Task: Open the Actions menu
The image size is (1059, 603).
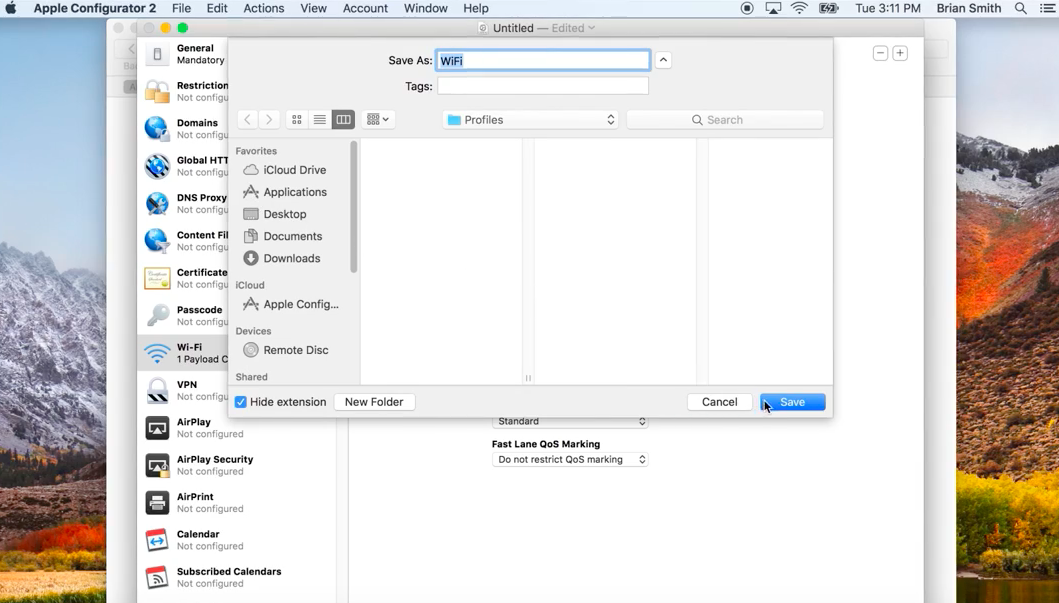Action: pyautogui.click(x=263, y=8)
